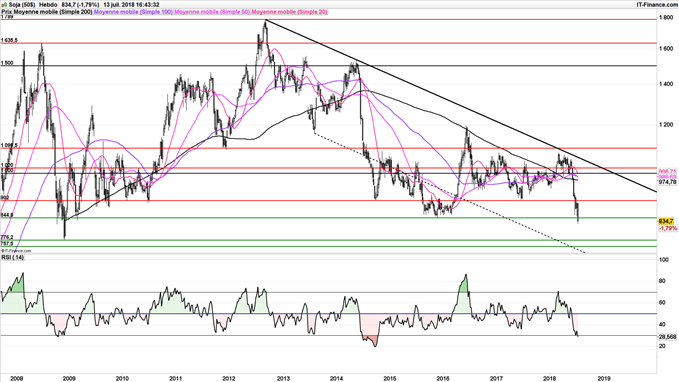The height and width of the screenshot is (382, 679).
Task: Click the yellow 834,7 current price tag
Action: point(666,221)
